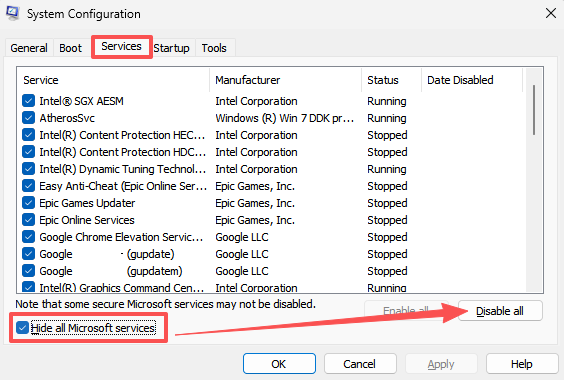Image resolution: width=564 pixels, height=380 pixels.
Task: Sort by the Date Disabled column header
Action: [x=472, y=80]
